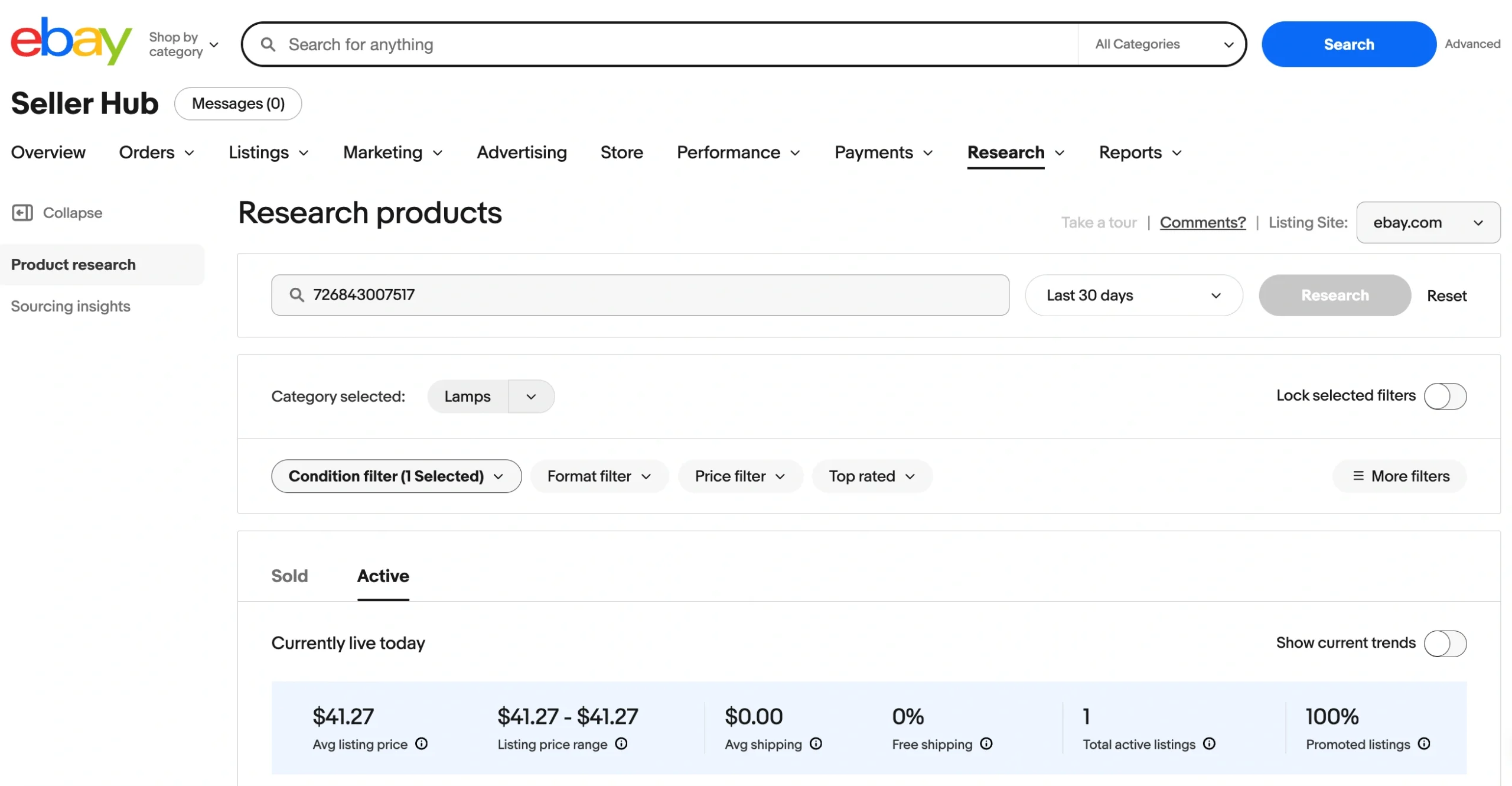1512x786 pixels.
Task: Click the Collapse sidebar icon
Action: point(22,213)
